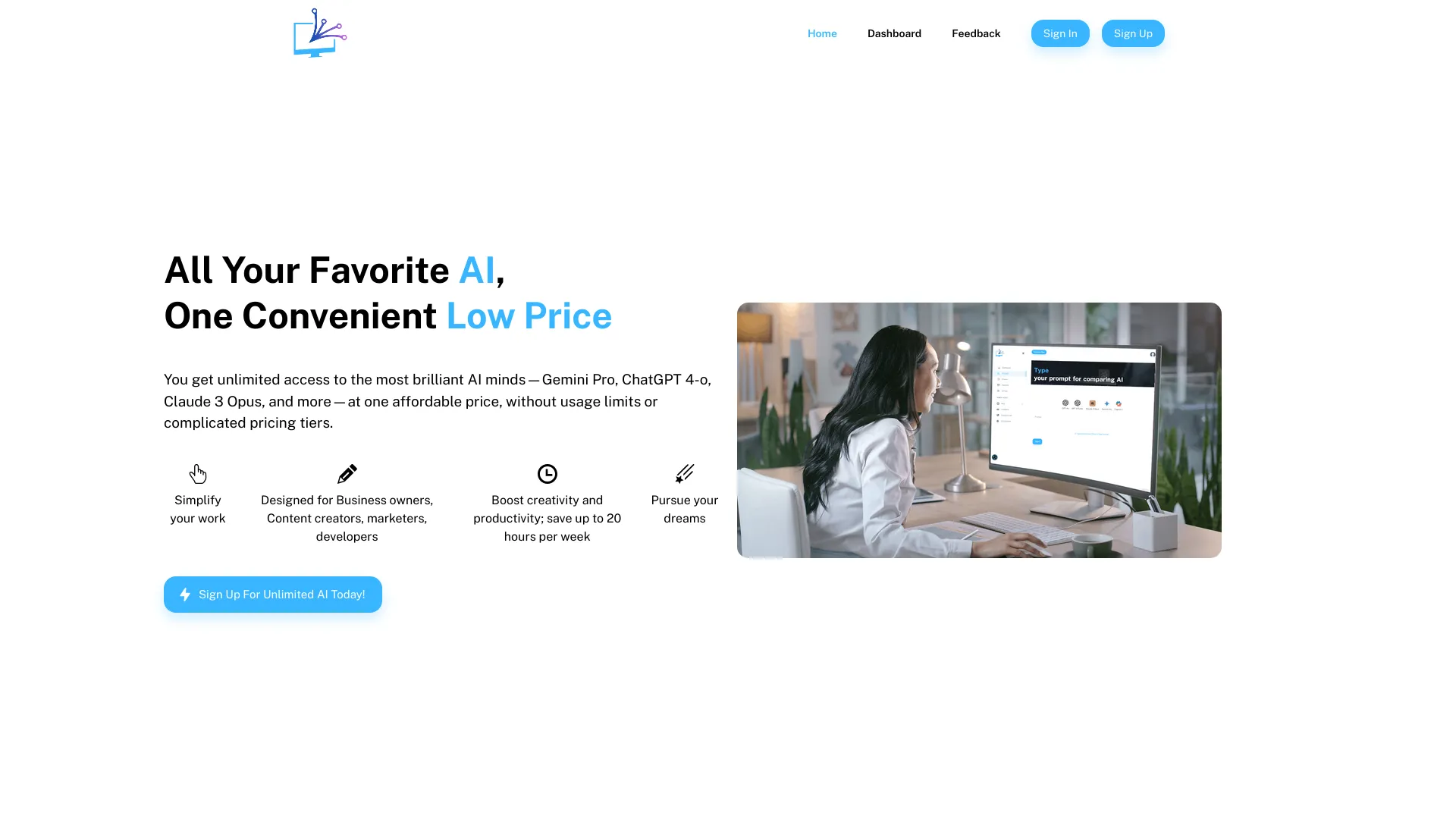The image size is (1456, 819).
Task: Click the pen pursue dreams icon
Action: [x=684, y=473]
